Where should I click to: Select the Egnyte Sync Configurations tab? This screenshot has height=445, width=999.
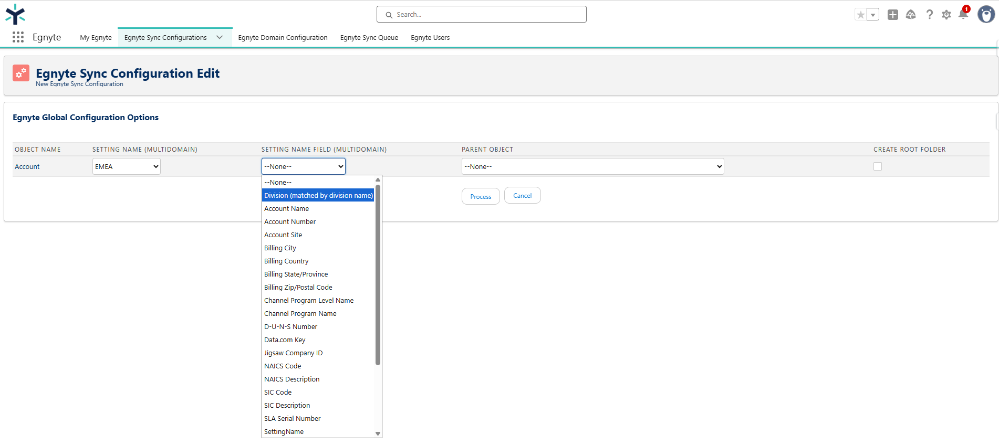pyautogui.click(x=166, y=38)
